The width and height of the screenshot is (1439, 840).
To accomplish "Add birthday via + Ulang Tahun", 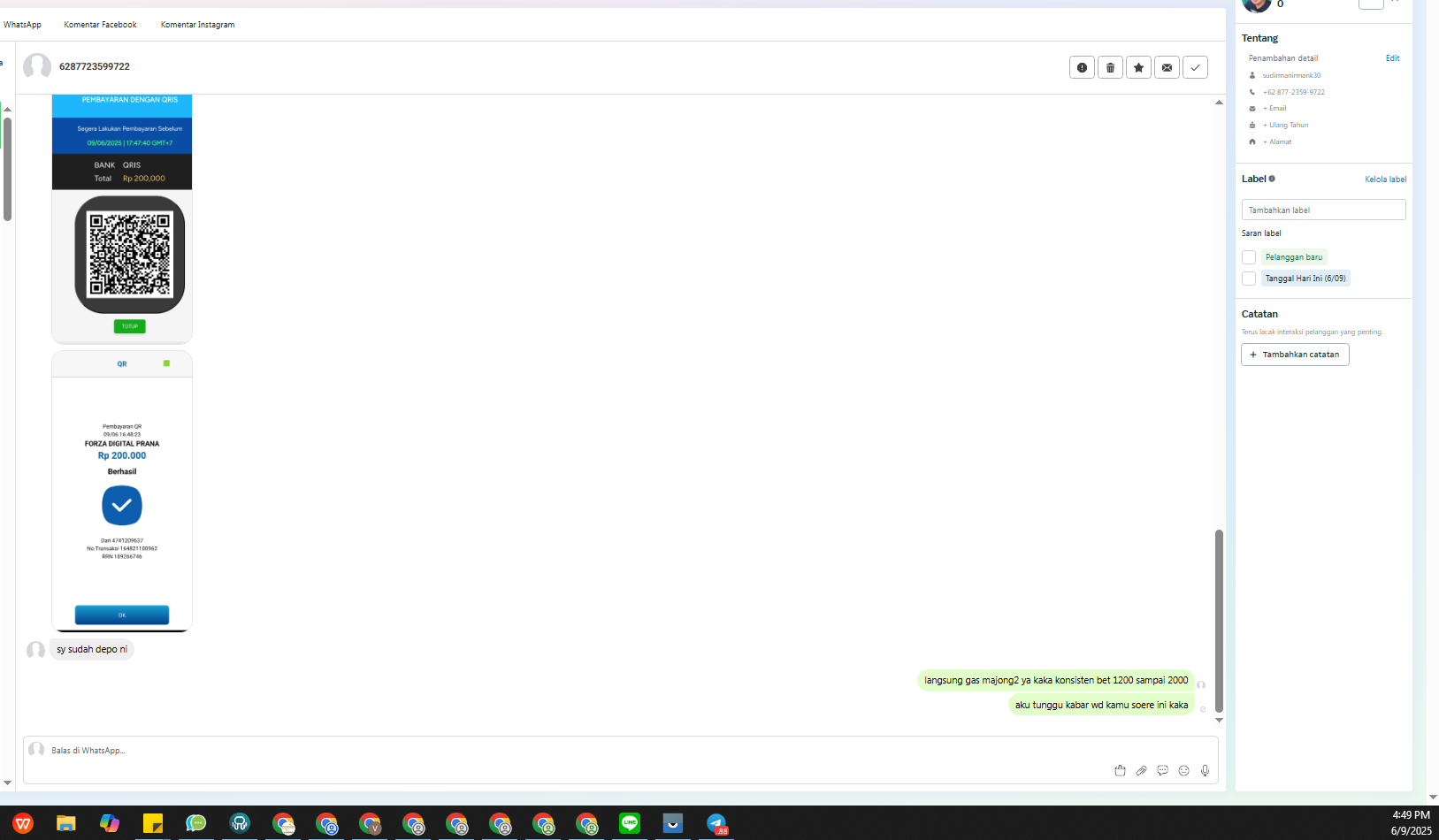I will click(x=1285, y=126).
